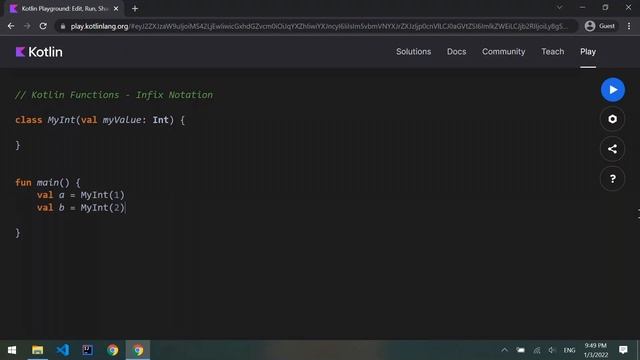This screenshot has height=360, width=640.
Task: Close the Kotlin Playground tab
Action: (x=116, y=9)
